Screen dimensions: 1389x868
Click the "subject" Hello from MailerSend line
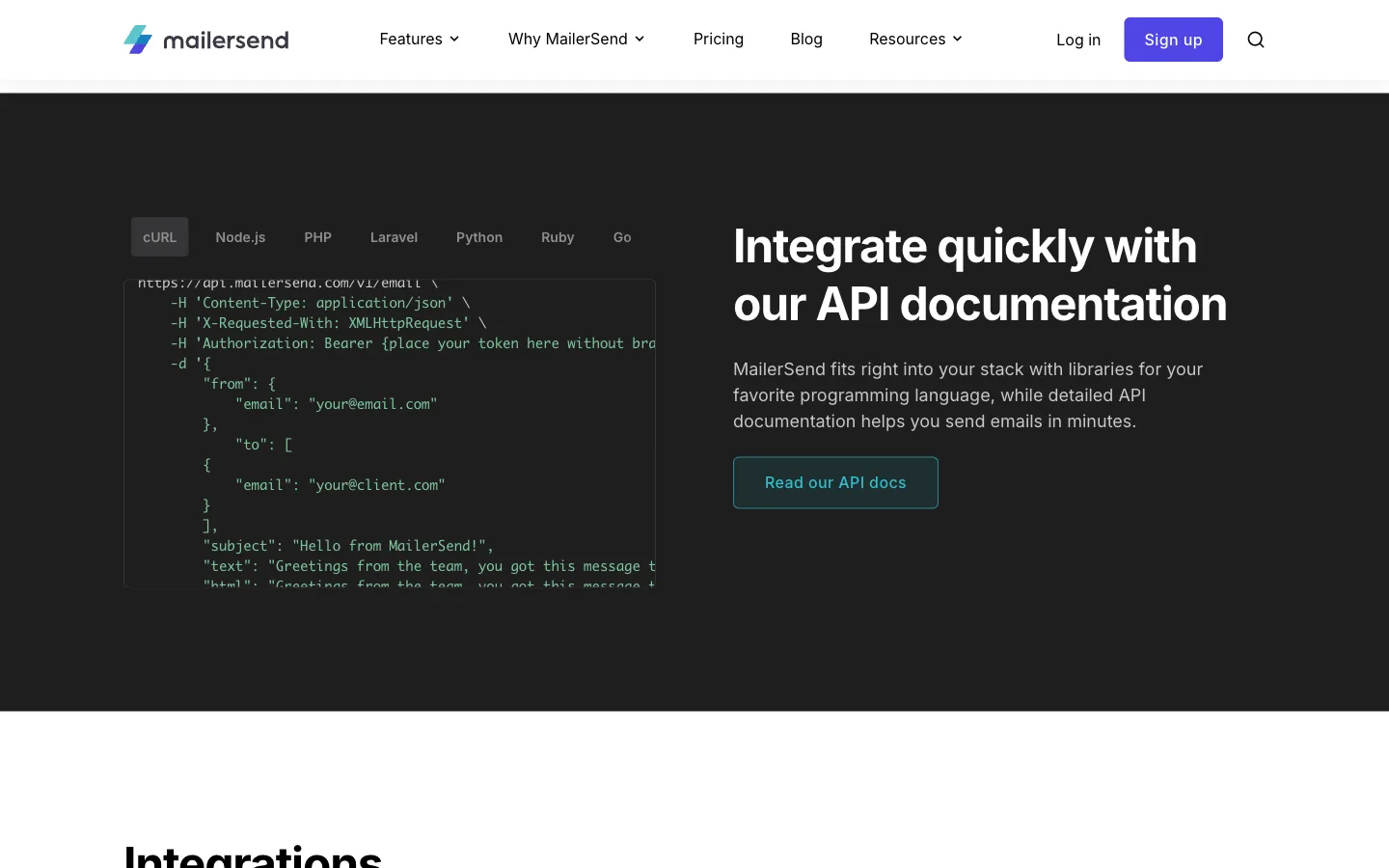348,546
